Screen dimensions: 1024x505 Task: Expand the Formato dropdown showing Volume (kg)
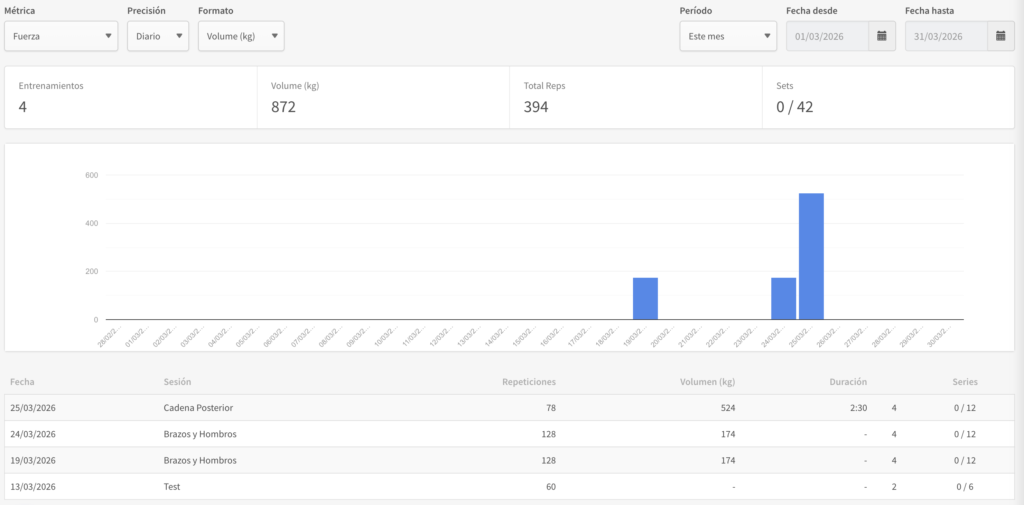[241, 36]
